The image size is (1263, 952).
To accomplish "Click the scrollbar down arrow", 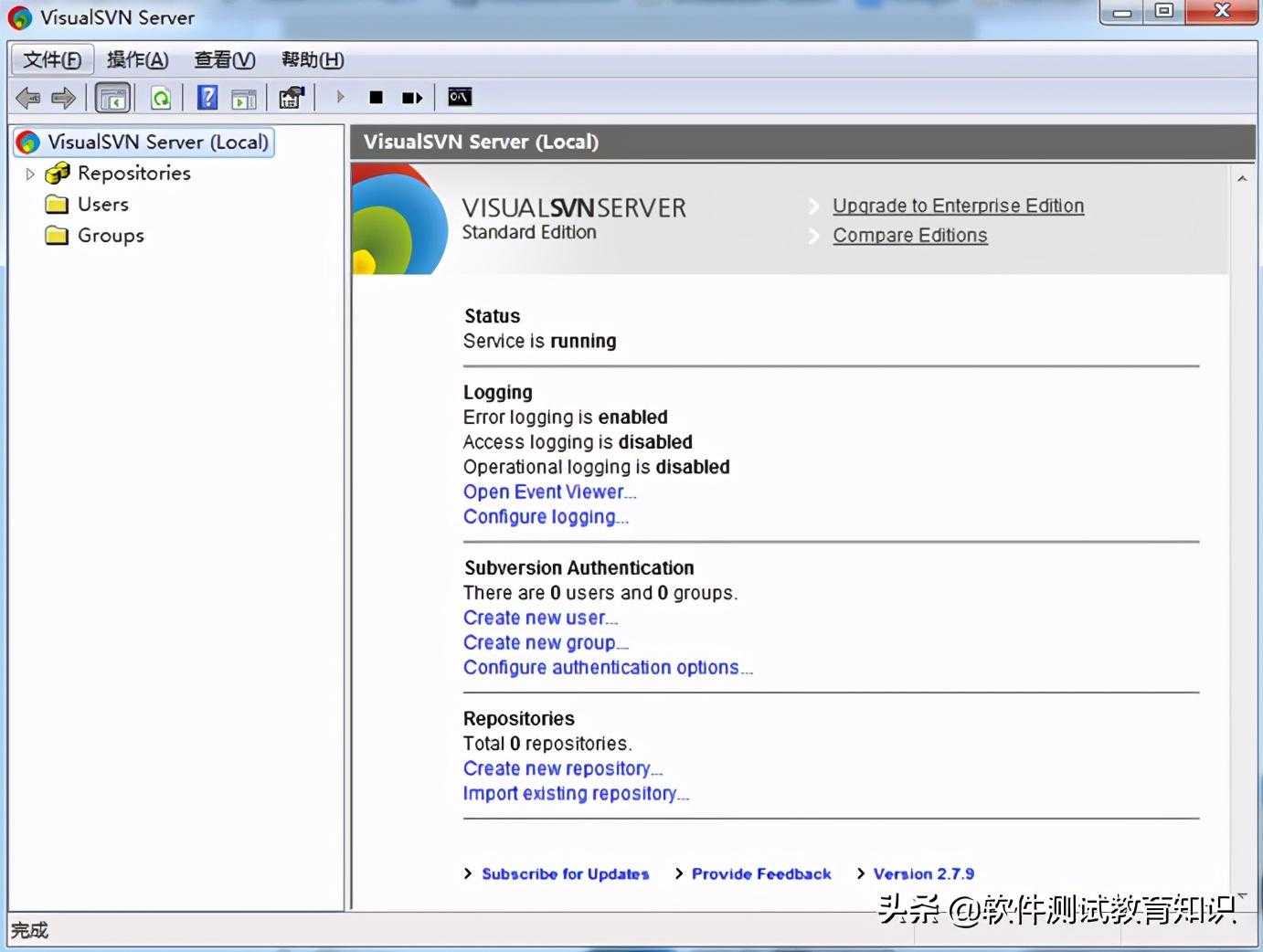I will pos(1242,896).
